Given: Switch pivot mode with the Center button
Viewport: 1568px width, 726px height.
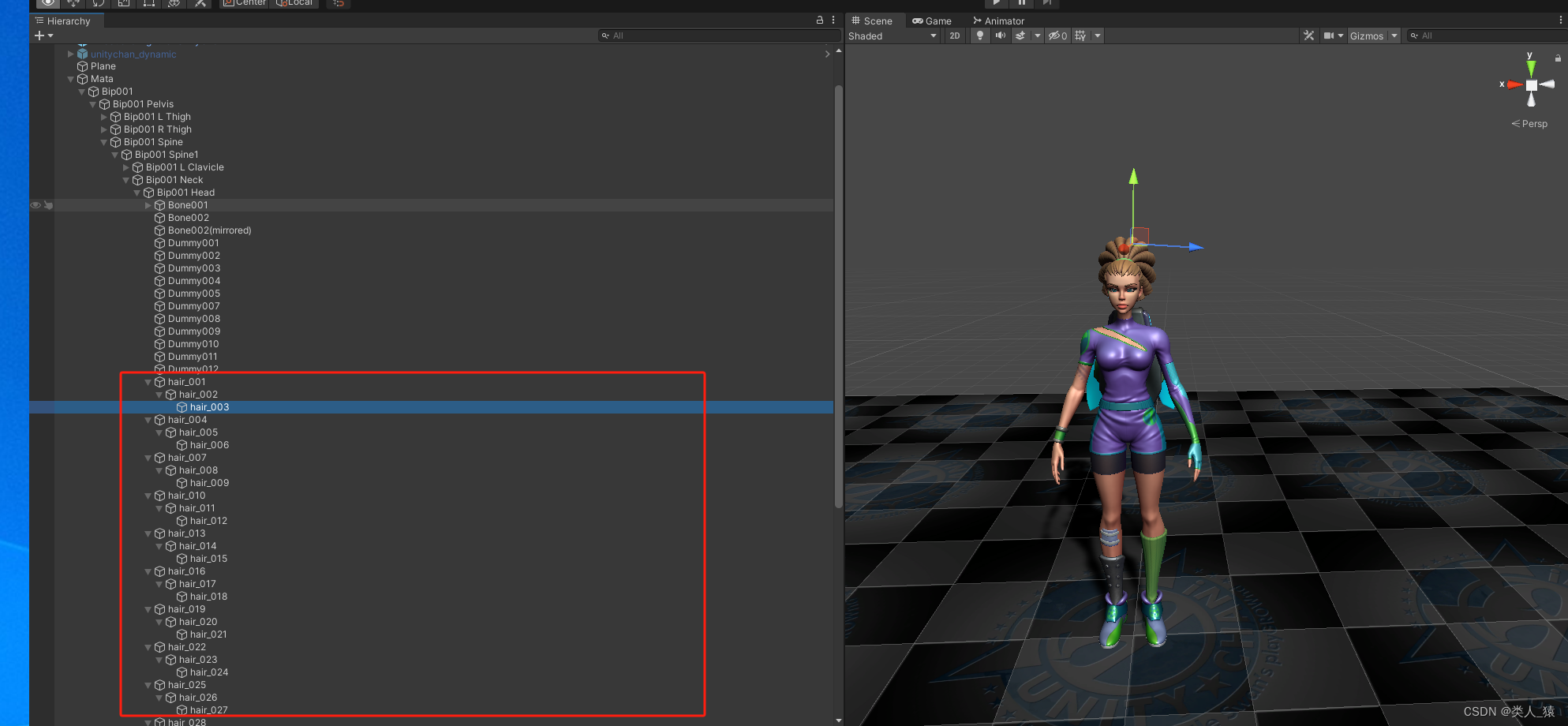Looking at the screenshot, I should coord(244,3).
